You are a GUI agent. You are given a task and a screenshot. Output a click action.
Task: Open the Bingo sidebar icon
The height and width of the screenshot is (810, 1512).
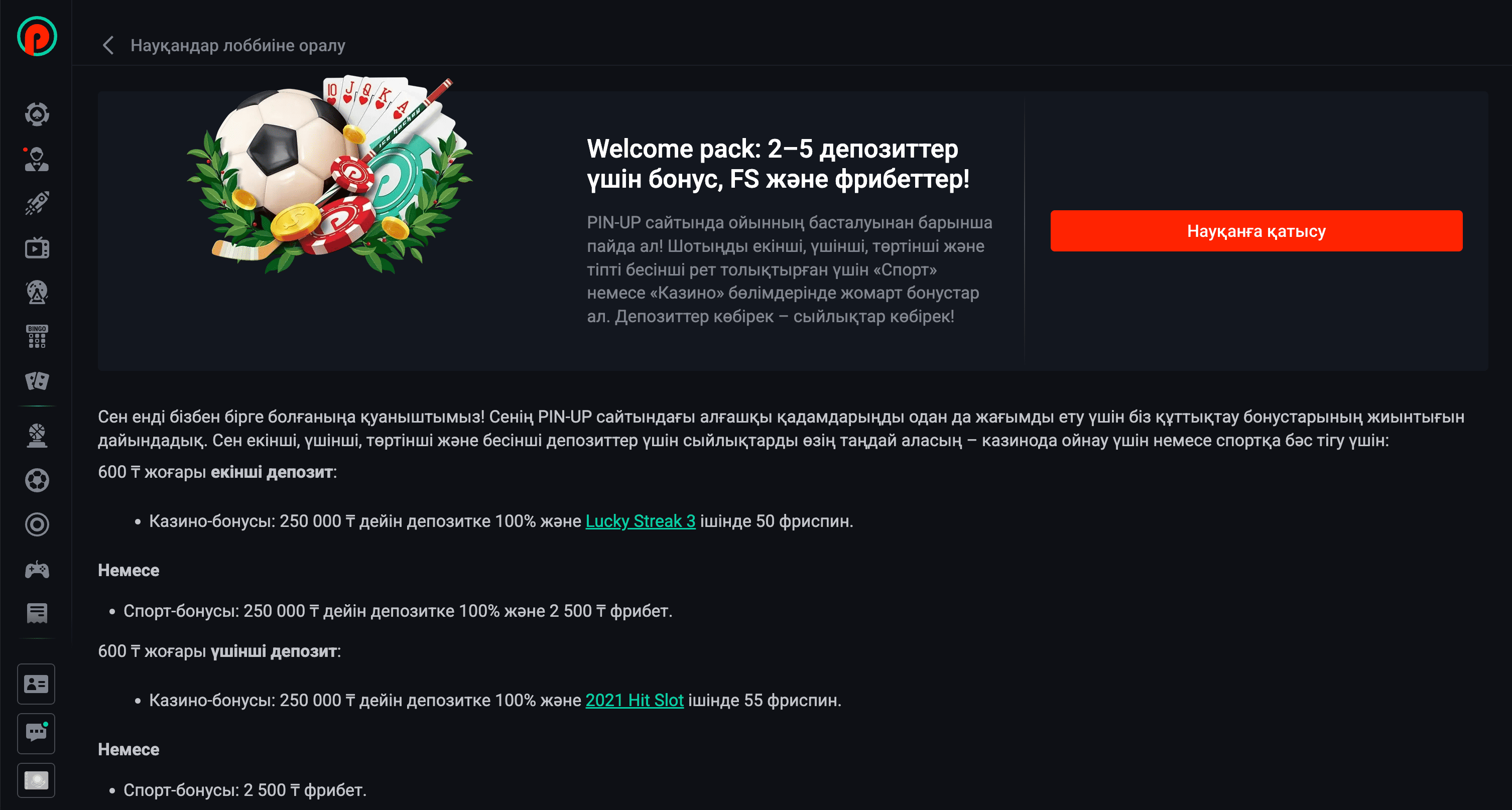coord(37,336)
